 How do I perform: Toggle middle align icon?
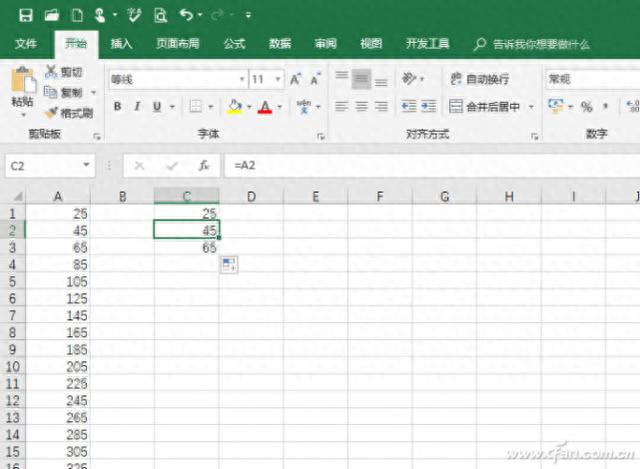point(361,78)
